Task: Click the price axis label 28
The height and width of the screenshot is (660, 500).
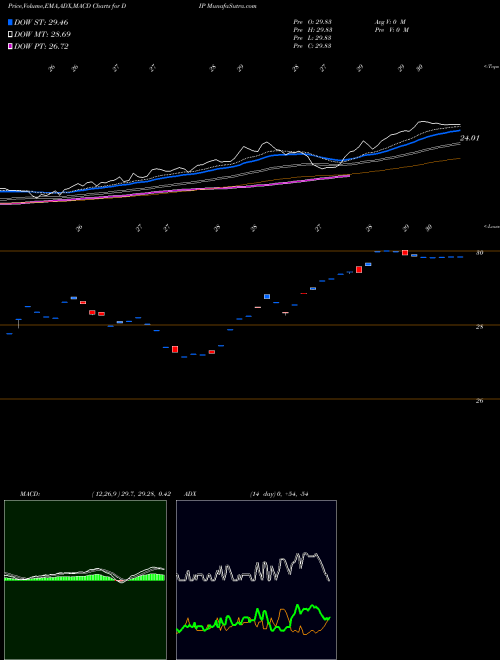Action: 479,327
